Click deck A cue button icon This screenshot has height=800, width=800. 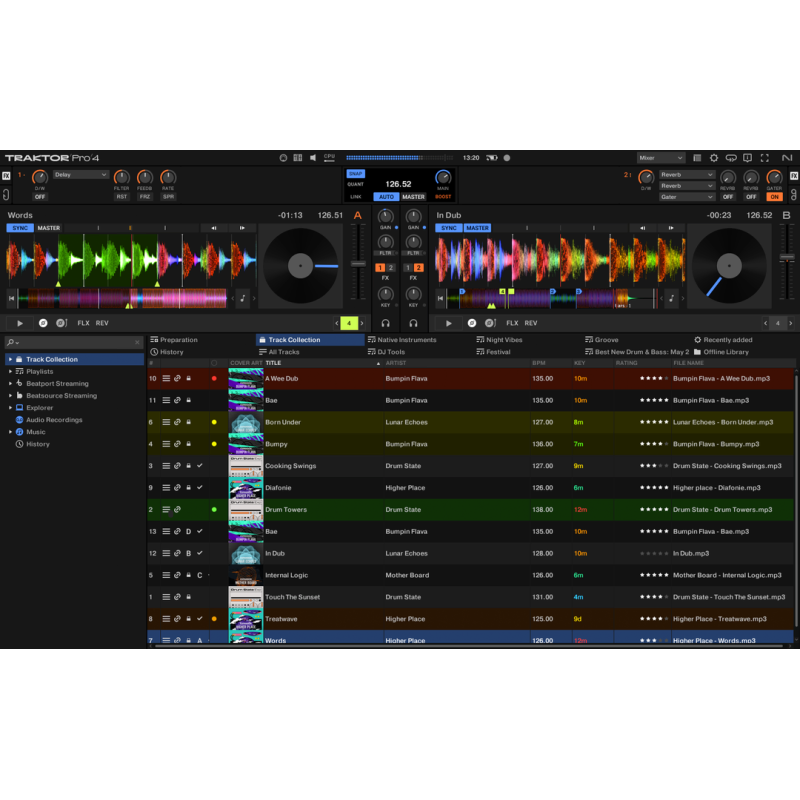43,323
